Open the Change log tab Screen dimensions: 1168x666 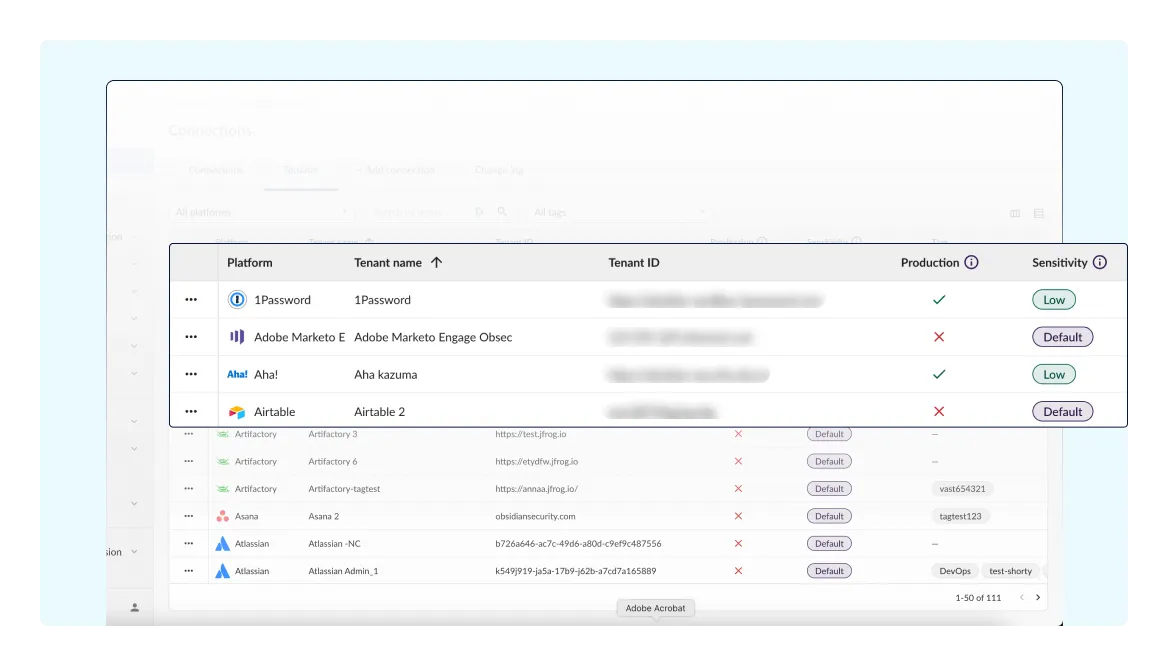point(499,170)
